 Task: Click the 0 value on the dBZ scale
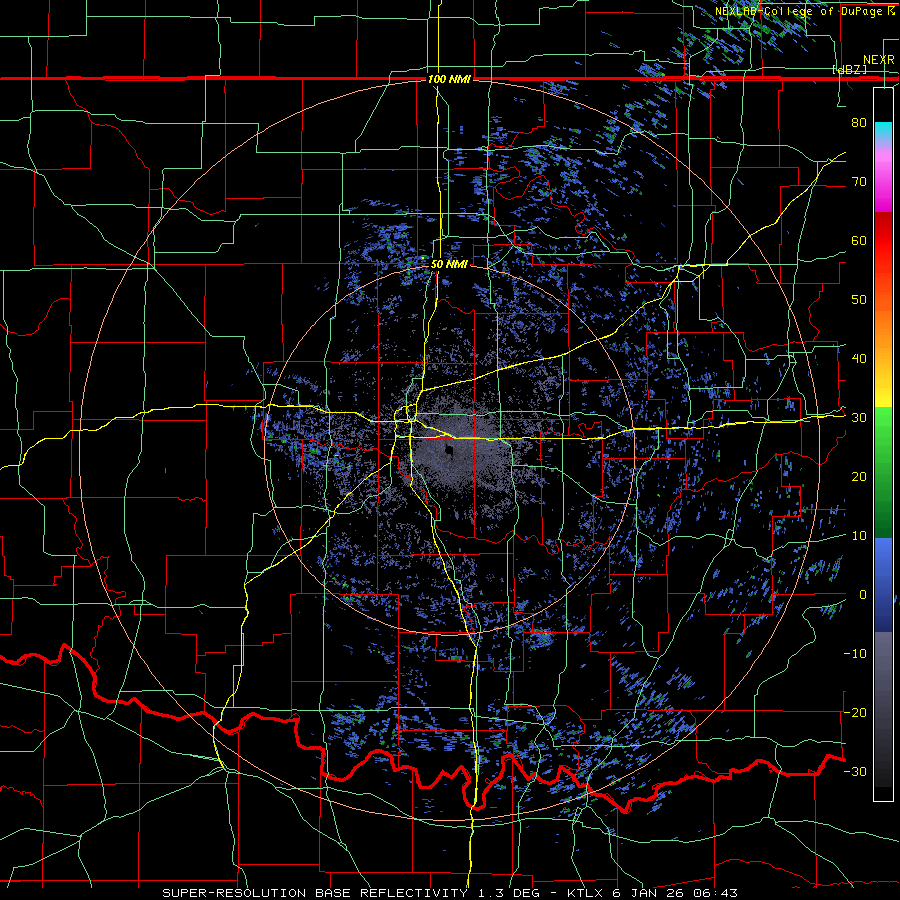[863, 595]
